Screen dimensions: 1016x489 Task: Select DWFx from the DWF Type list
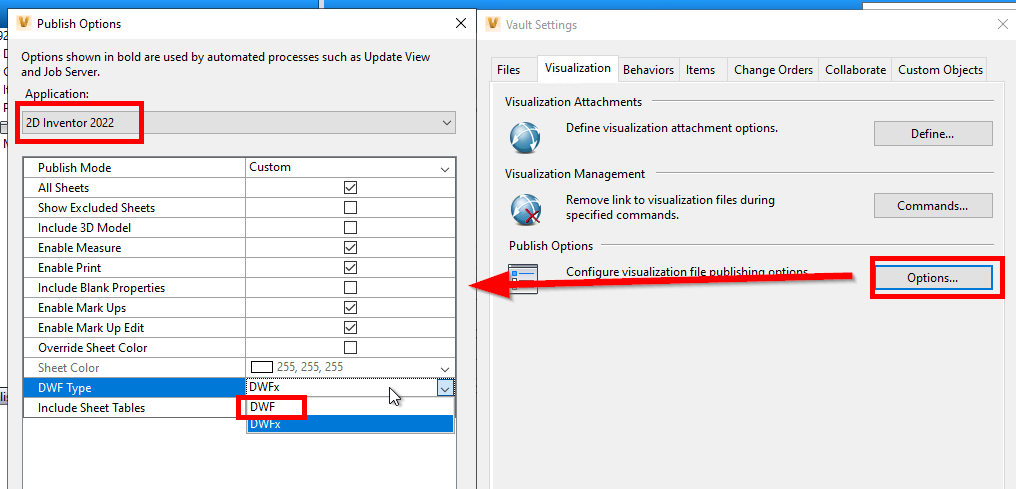pos(350,424)
